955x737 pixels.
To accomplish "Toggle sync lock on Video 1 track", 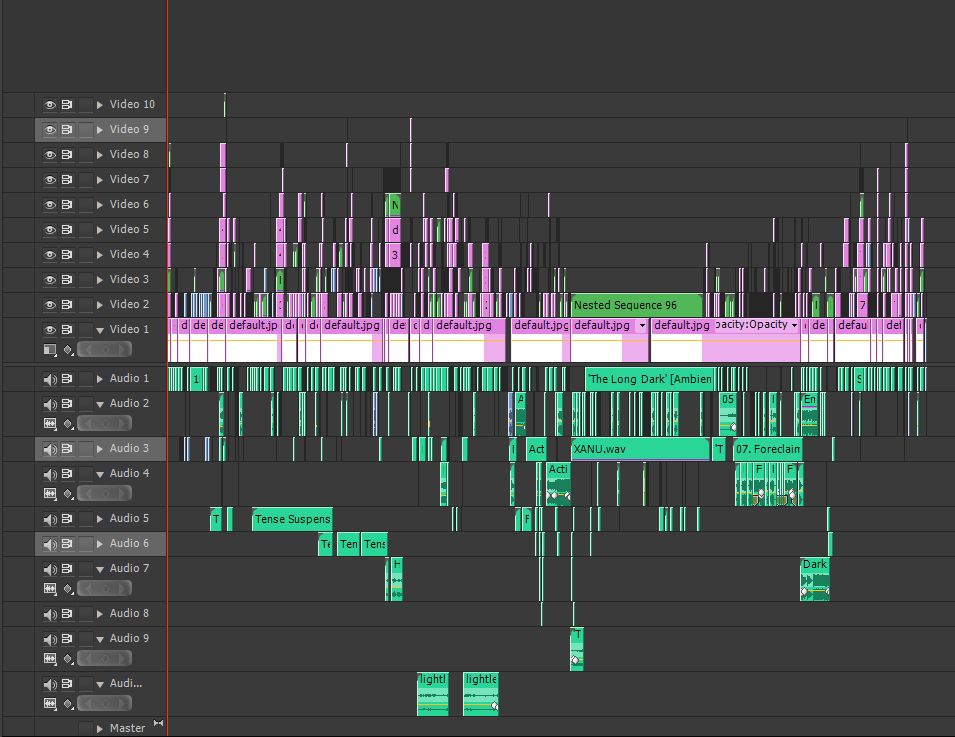I will [67, 330].
